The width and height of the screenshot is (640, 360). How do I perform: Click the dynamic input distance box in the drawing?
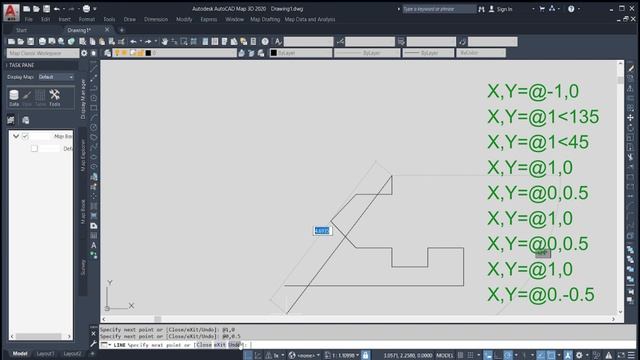322,231
